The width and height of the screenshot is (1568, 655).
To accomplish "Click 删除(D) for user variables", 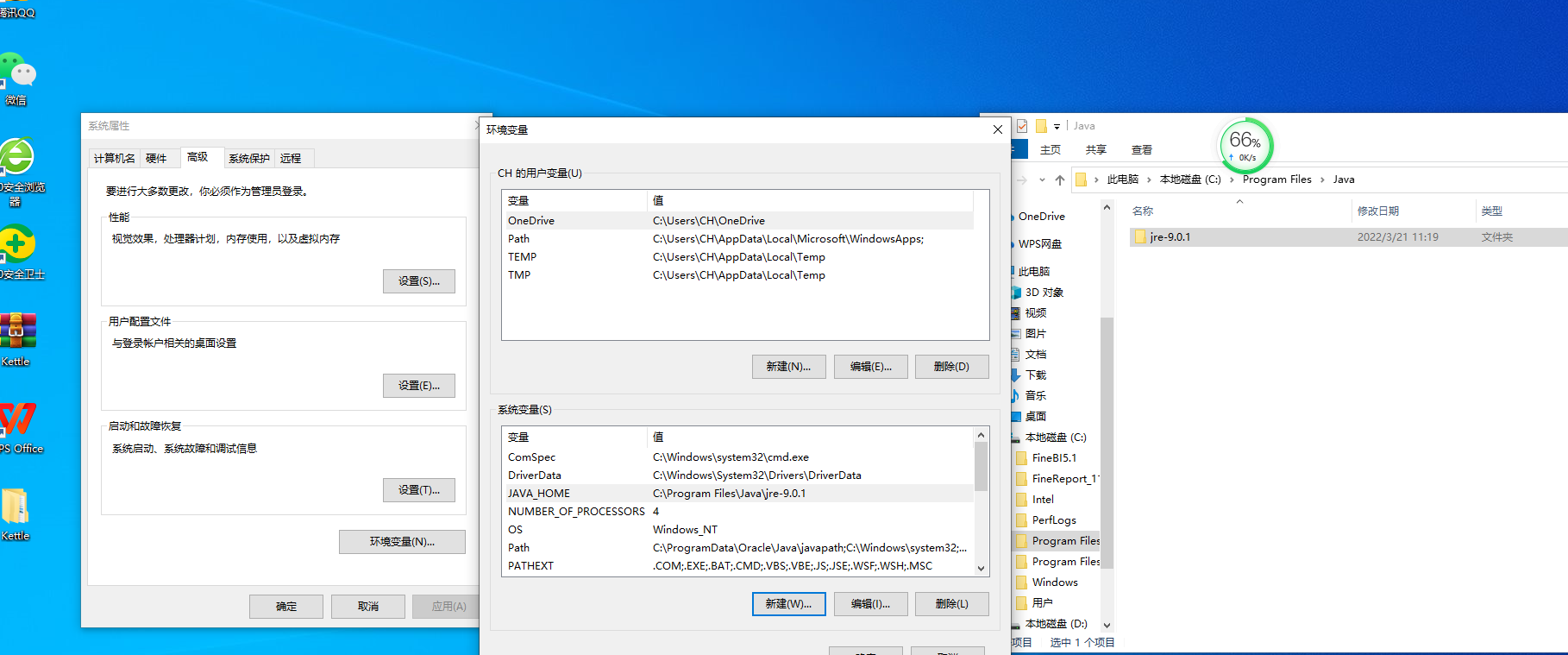I will pos(951,367).
